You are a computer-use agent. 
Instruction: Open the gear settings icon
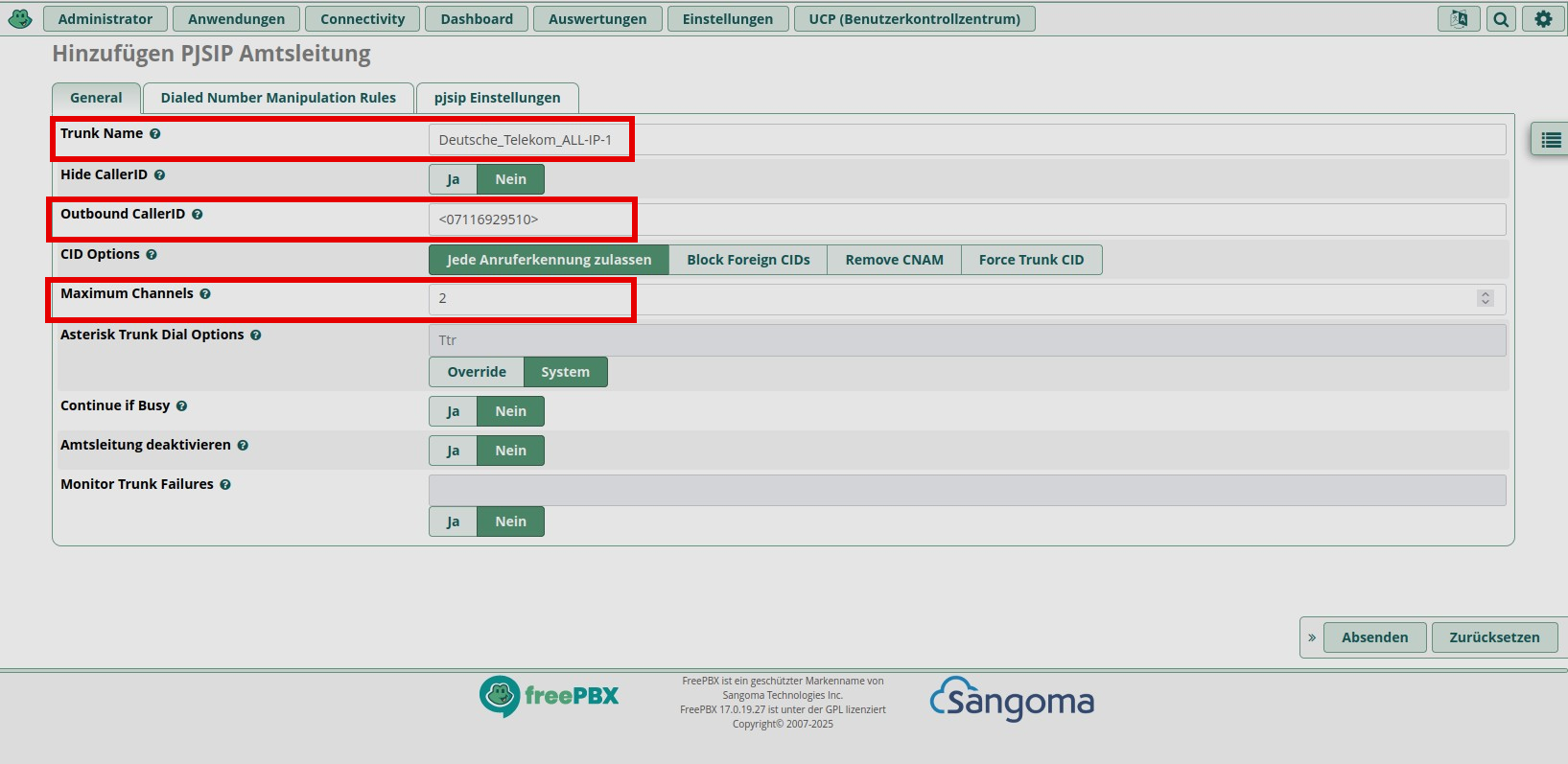coord(1543,19)
